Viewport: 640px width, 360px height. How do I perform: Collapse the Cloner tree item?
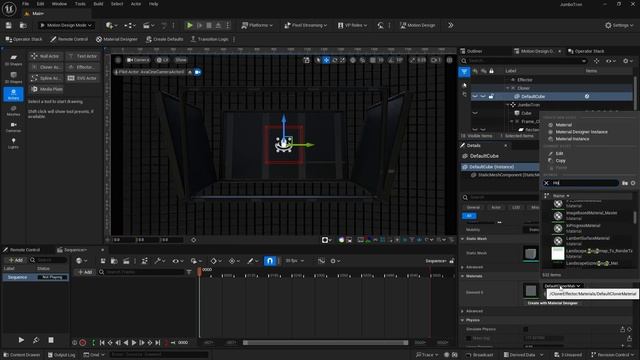[x=508, y=88]
